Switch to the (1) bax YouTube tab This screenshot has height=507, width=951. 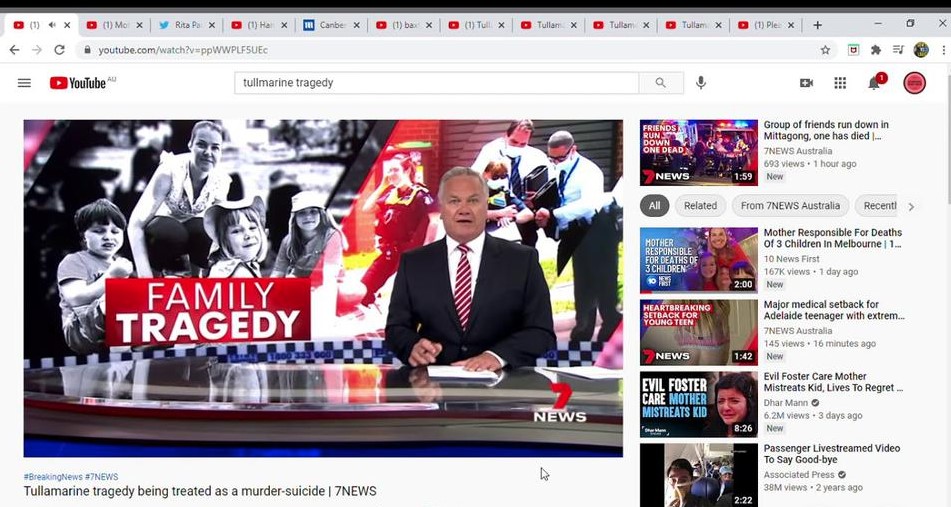(404, 25)
